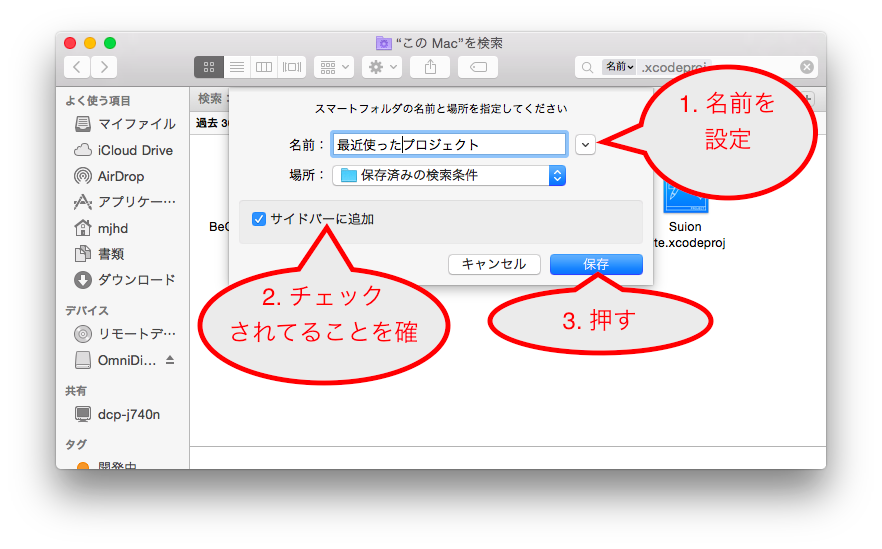The height and width of the screenshot is (549, 882).
Task: Open the item arrangement dropdown
Action: 334,67
